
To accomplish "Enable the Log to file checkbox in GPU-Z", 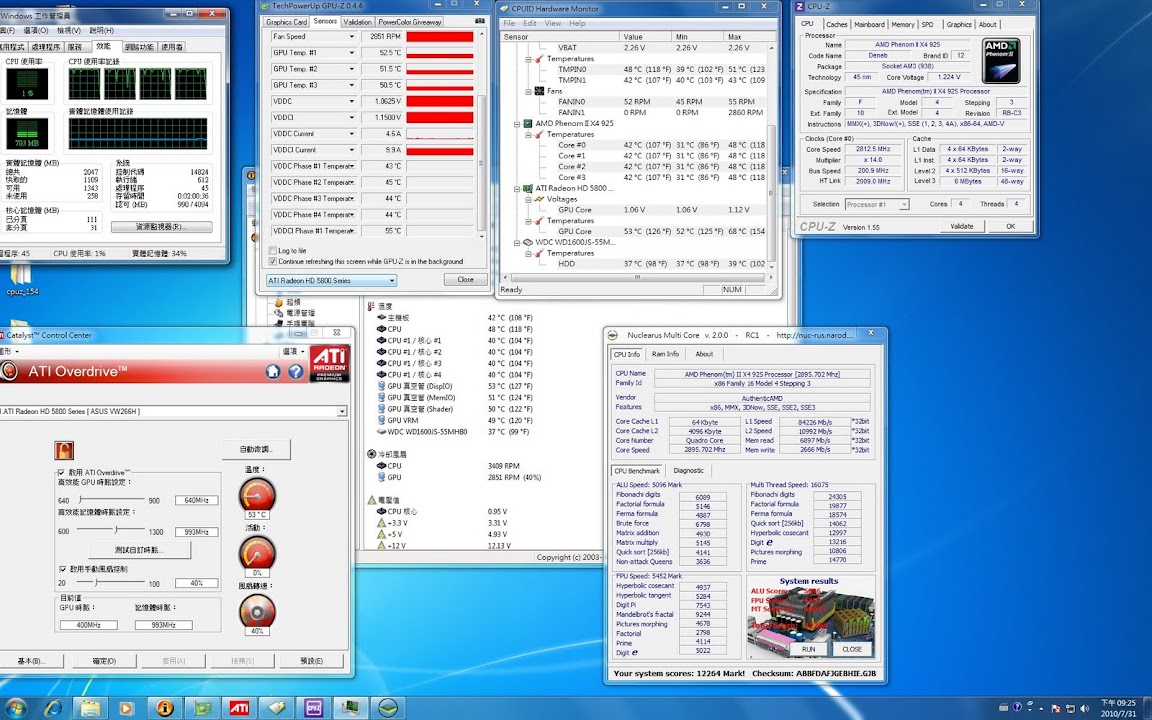I will [273, 251].
